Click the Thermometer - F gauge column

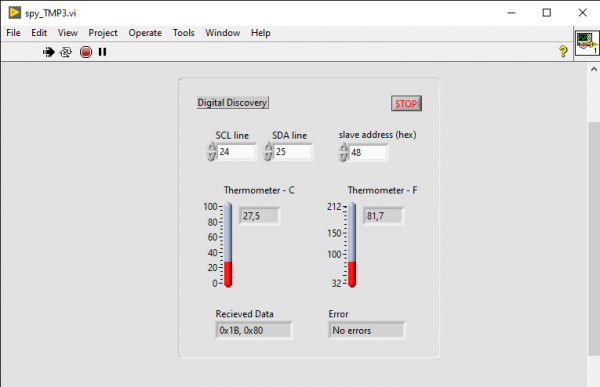352,245
